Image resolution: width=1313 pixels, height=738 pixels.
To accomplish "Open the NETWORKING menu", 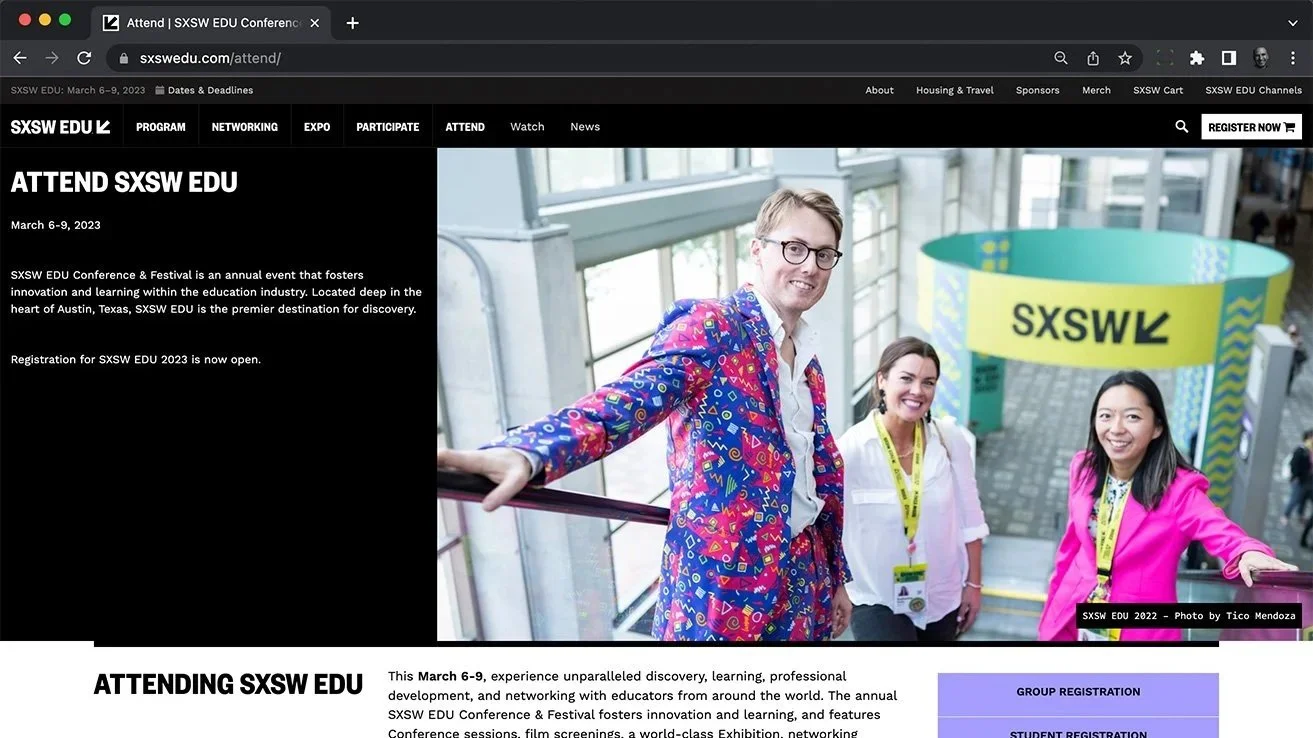I will (x=245, y=127).
